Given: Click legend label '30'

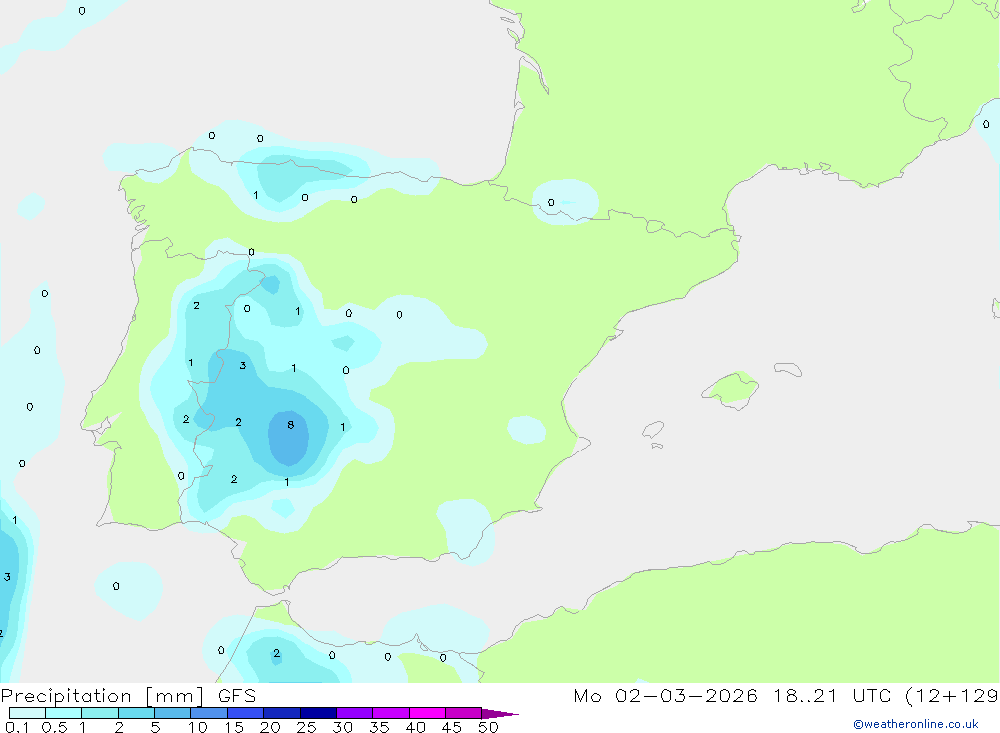Looking at the screenshot, I should pos(342,727).
